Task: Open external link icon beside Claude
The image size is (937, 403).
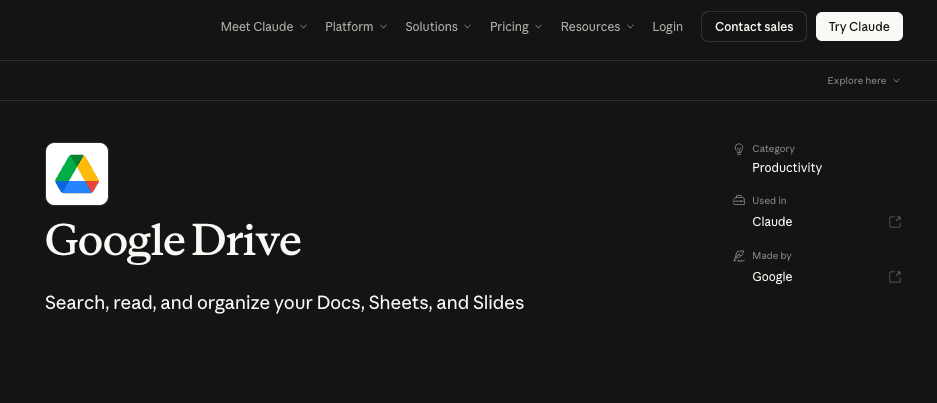Action: point(895,222)
